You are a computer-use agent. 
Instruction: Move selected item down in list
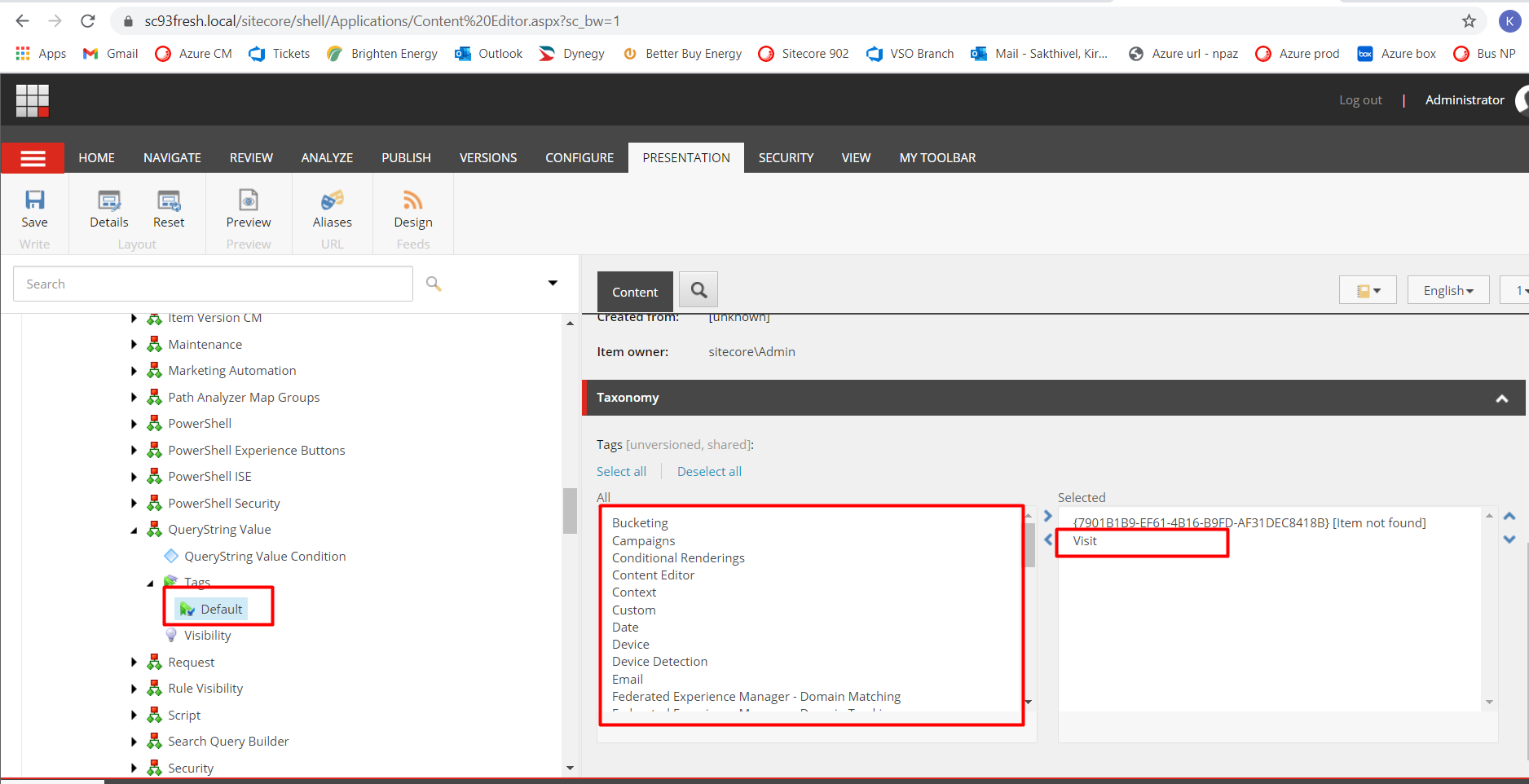click(1509, 540)
